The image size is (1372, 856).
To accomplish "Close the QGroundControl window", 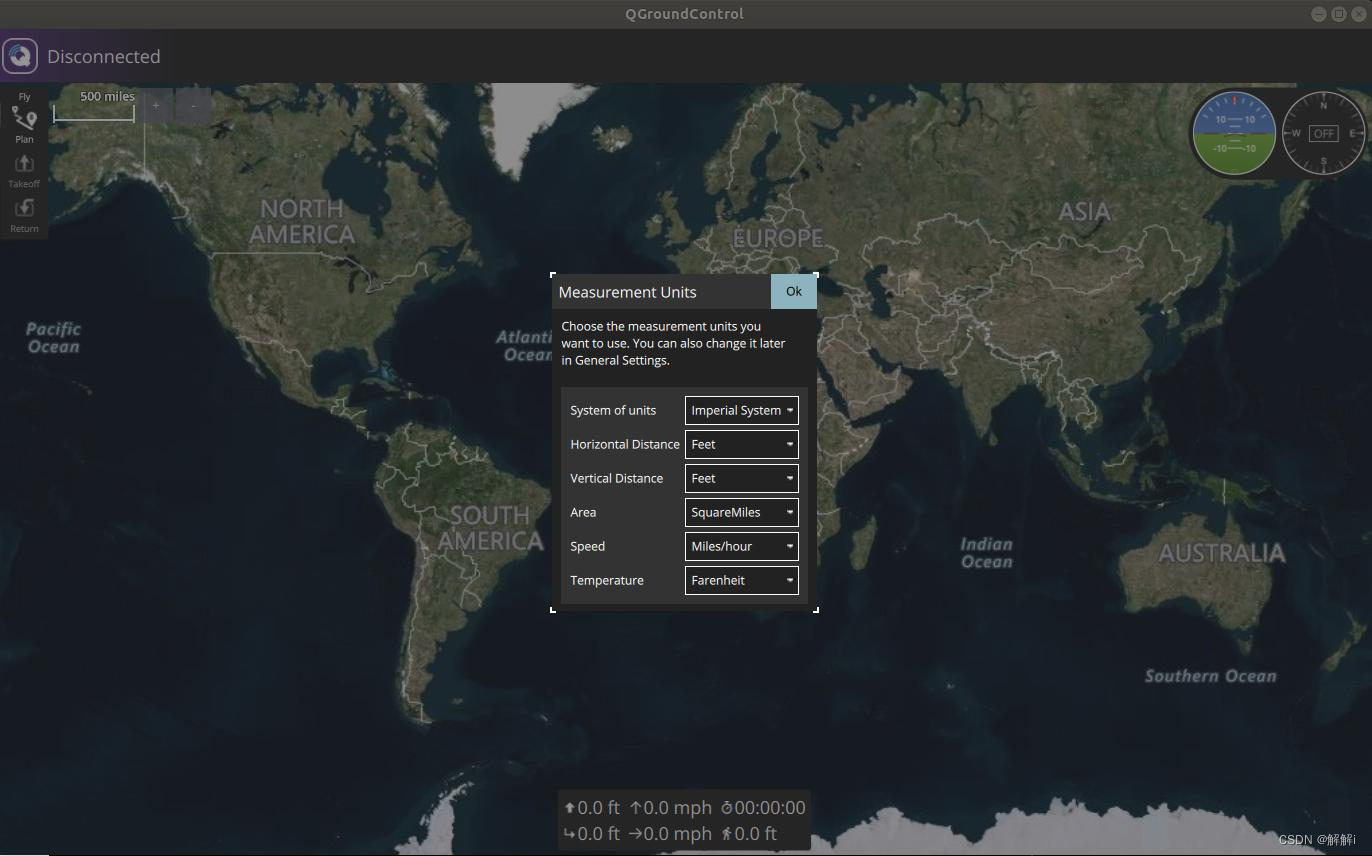I will [1358, 13].
